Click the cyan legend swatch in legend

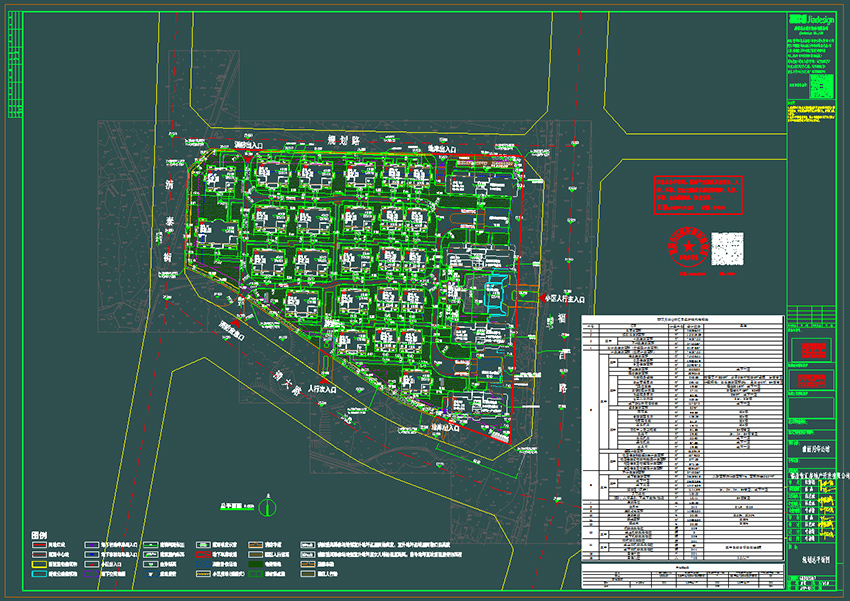(40, 575)
